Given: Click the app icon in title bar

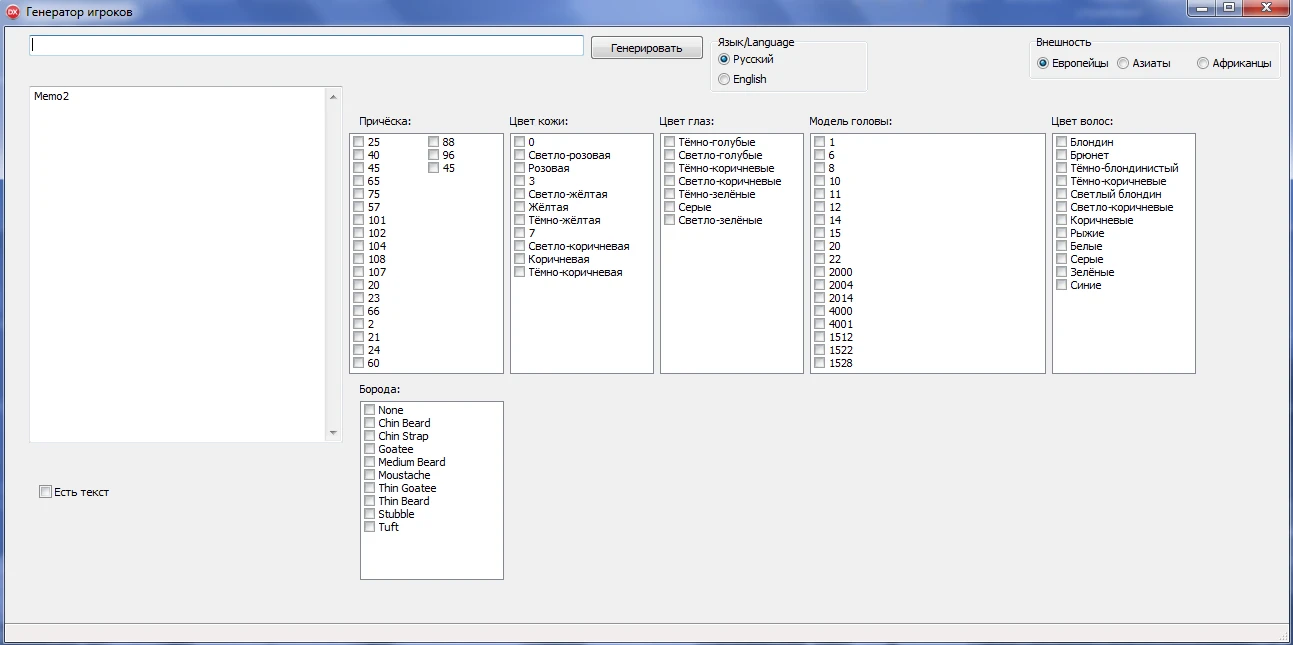Looking at the screenshot, I should [x=13, y=11].
